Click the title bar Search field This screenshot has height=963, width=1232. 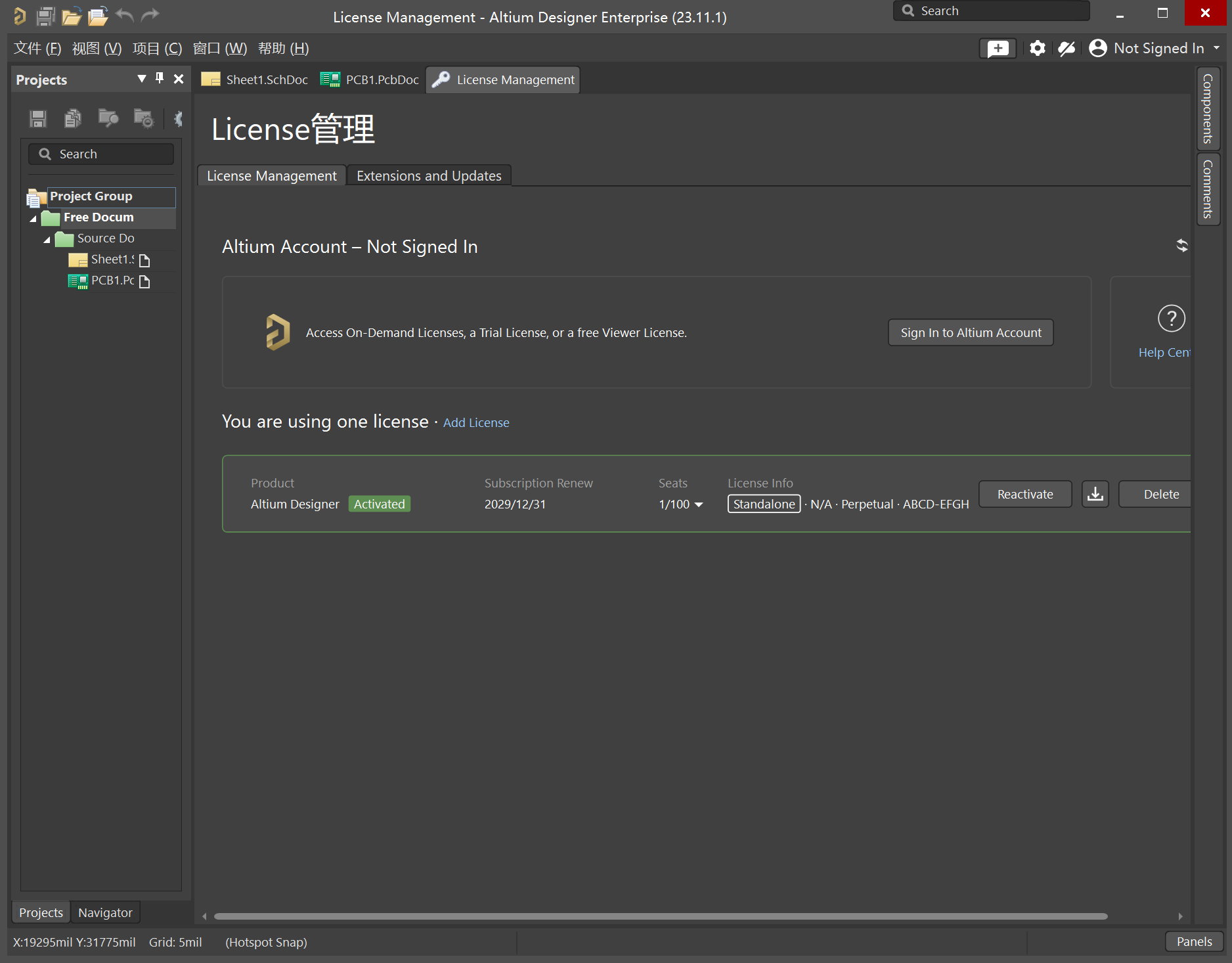coord(991,11)
